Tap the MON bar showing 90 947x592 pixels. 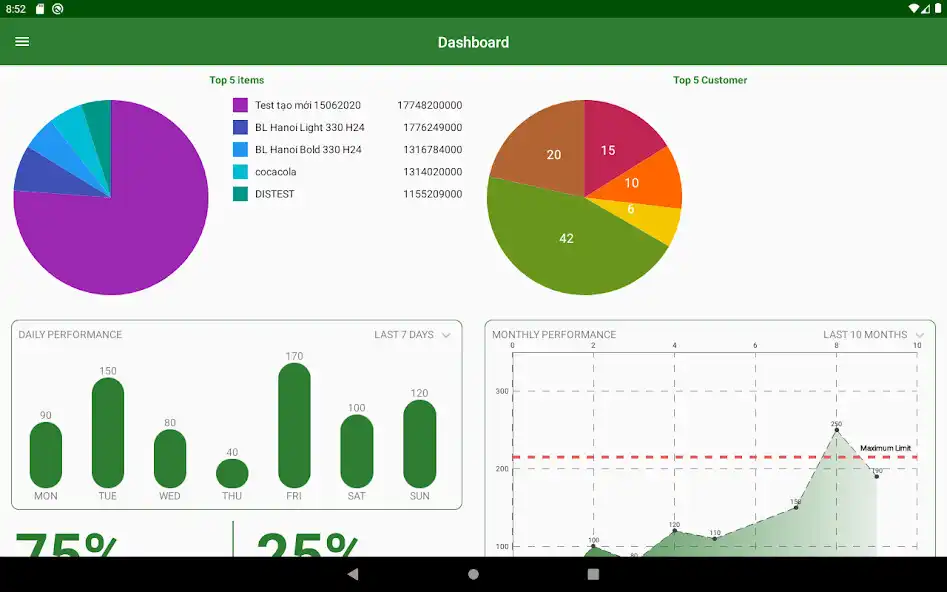46,455
